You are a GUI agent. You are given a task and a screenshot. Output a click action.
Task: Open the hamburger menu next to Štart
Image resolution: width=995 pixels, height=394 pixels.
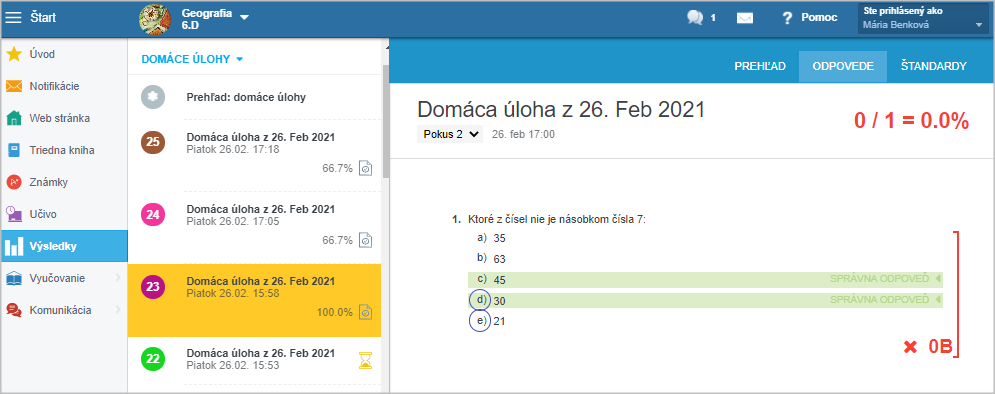click(x=13, y=17)
